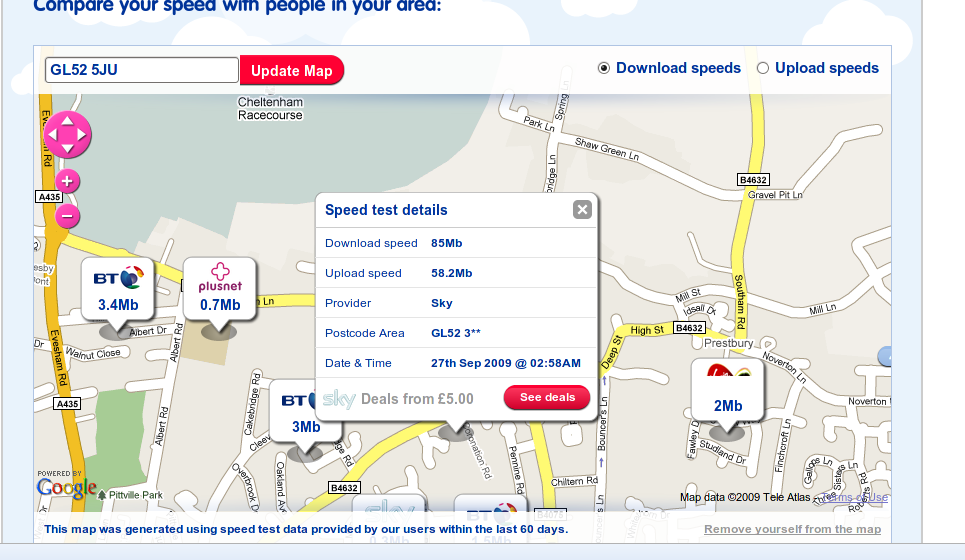
Task: Click the provider value Sky
Action: 442,303
